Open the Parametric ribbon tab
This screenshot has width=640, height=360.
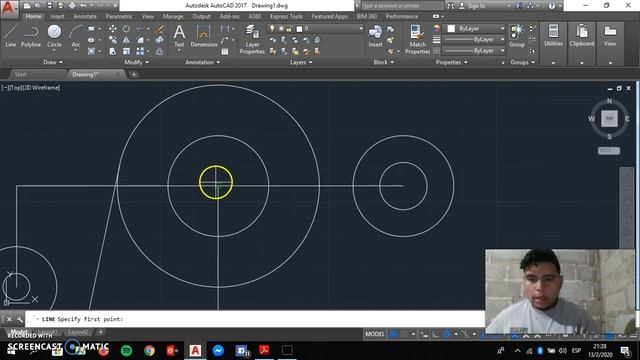(x=119, y=16)
